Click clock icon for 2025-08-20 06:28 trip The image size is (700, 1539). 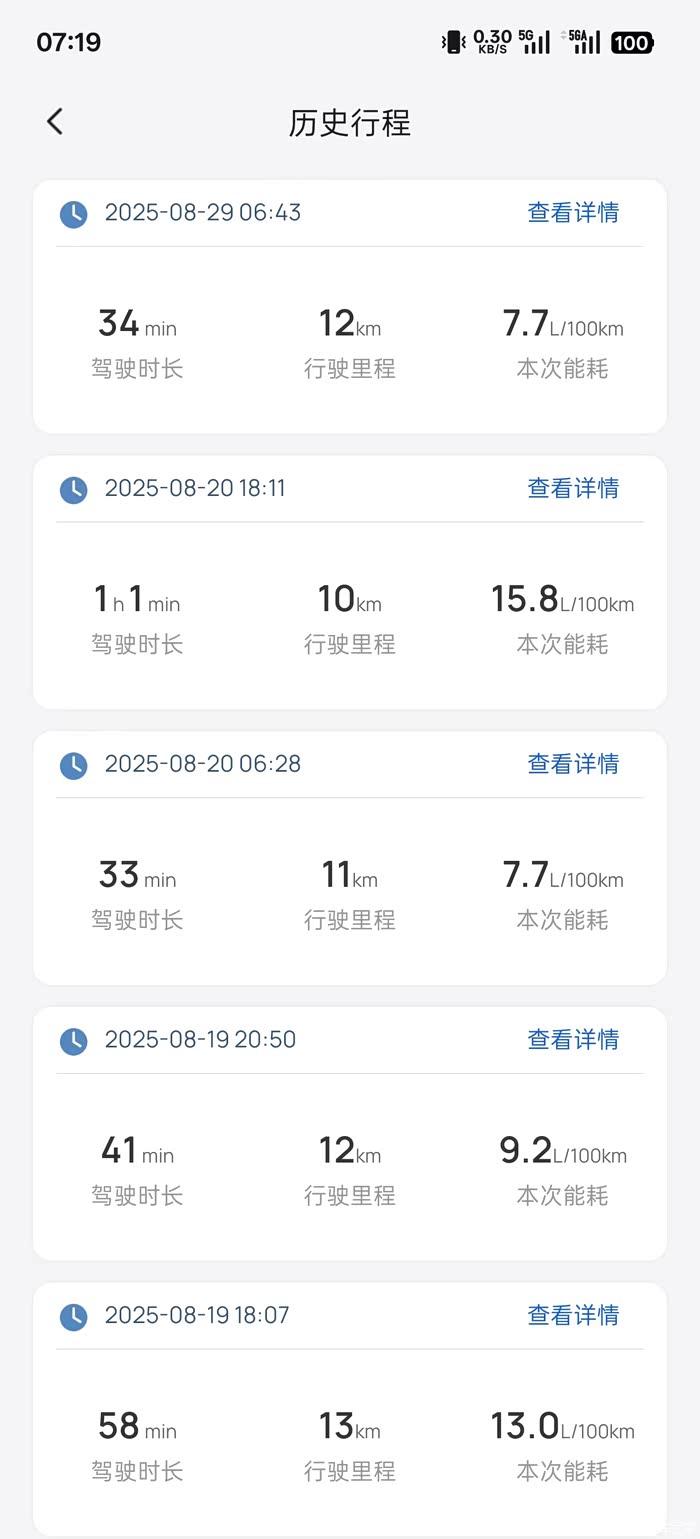(74, 765)
